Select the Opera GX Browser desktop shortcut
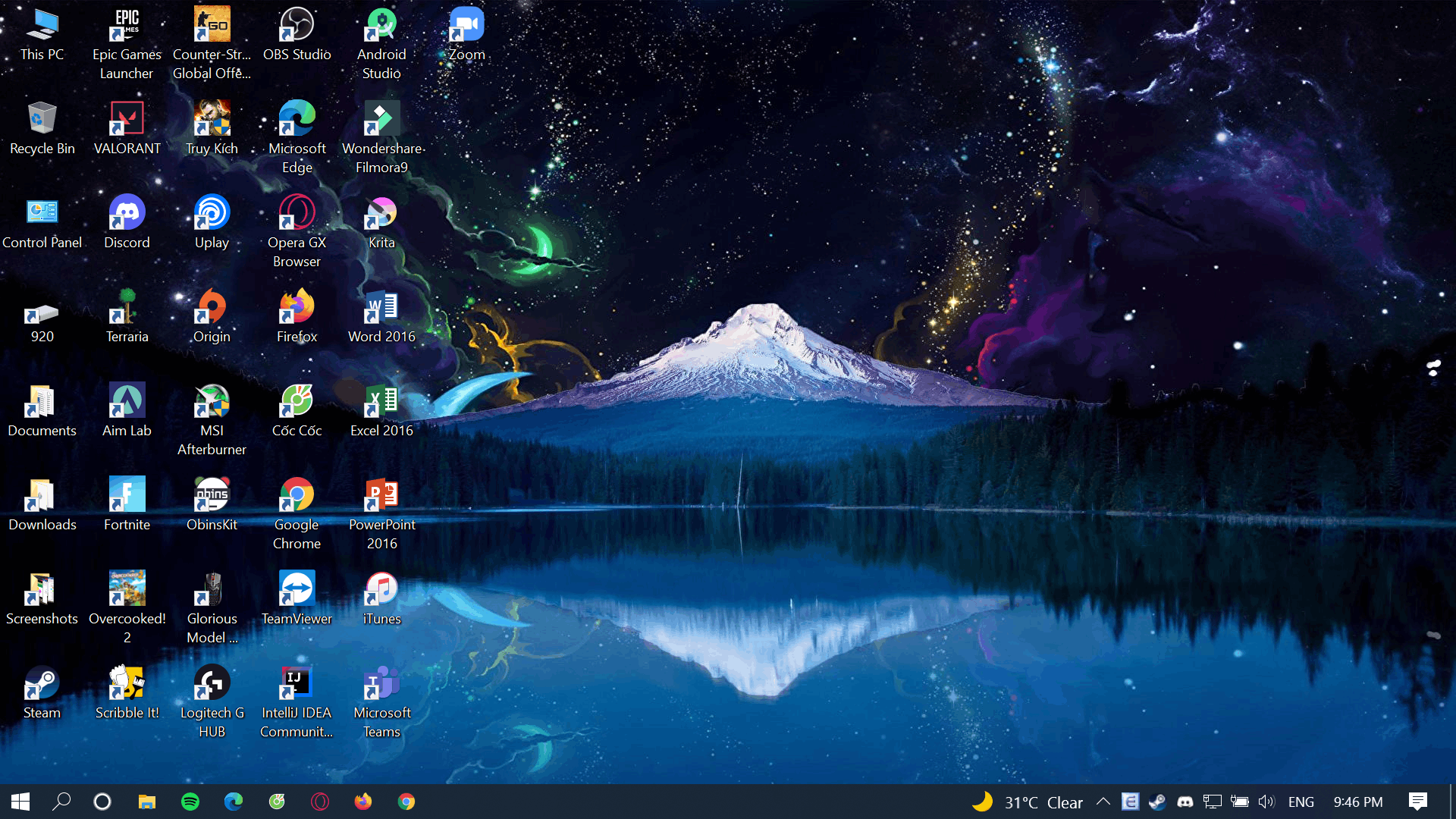Screen dimensions: 1456x819 [297, 232]
